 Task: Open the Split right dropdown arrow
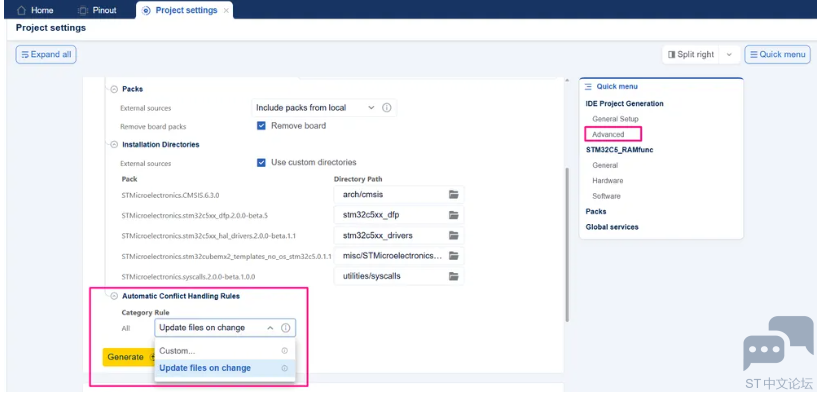(x=729, y=55)
